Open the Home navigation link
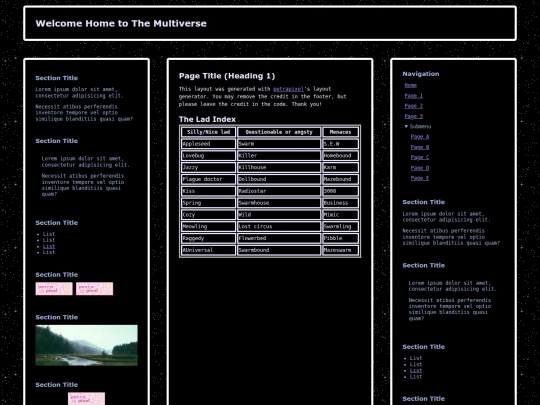540x405 pixels. [411, 85]
